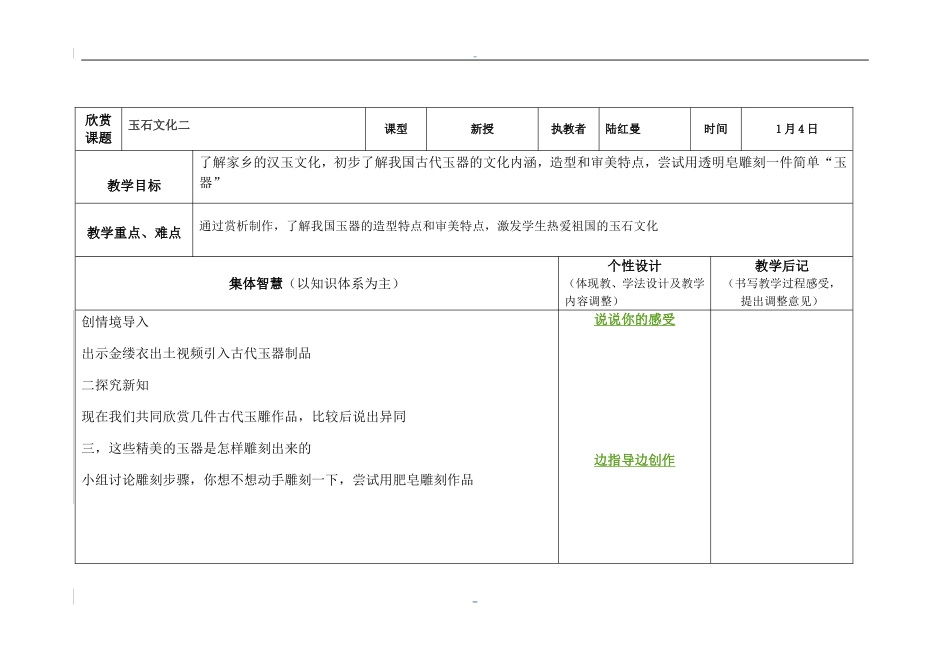950x672 pixels.
Task: Click the line 现在我们共同欣赏几件古代玉雕作品
Action: point(244,417)
